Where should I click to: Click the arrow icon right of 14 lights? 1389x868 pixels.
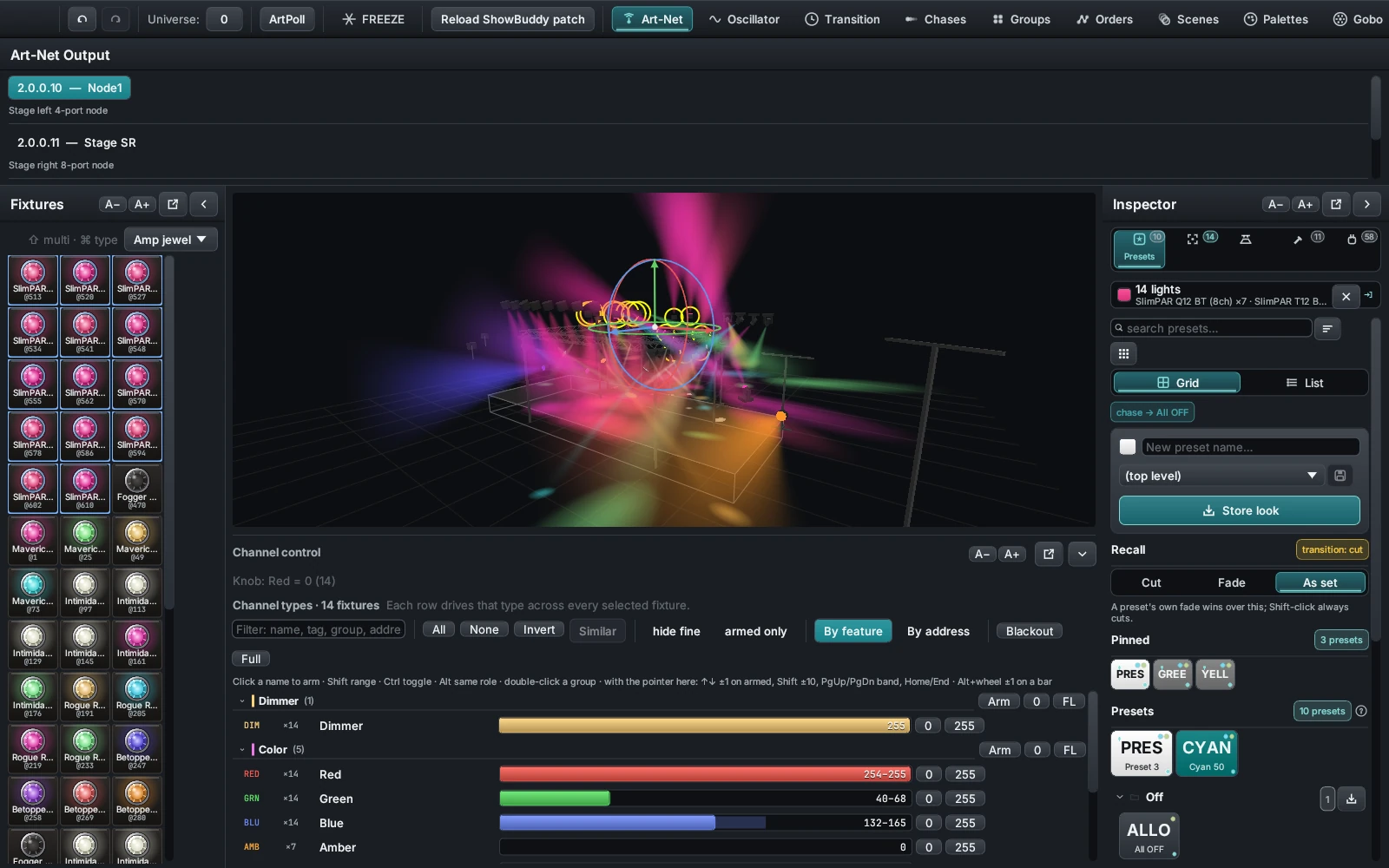pyautogui.click(x=1369, y=296)
